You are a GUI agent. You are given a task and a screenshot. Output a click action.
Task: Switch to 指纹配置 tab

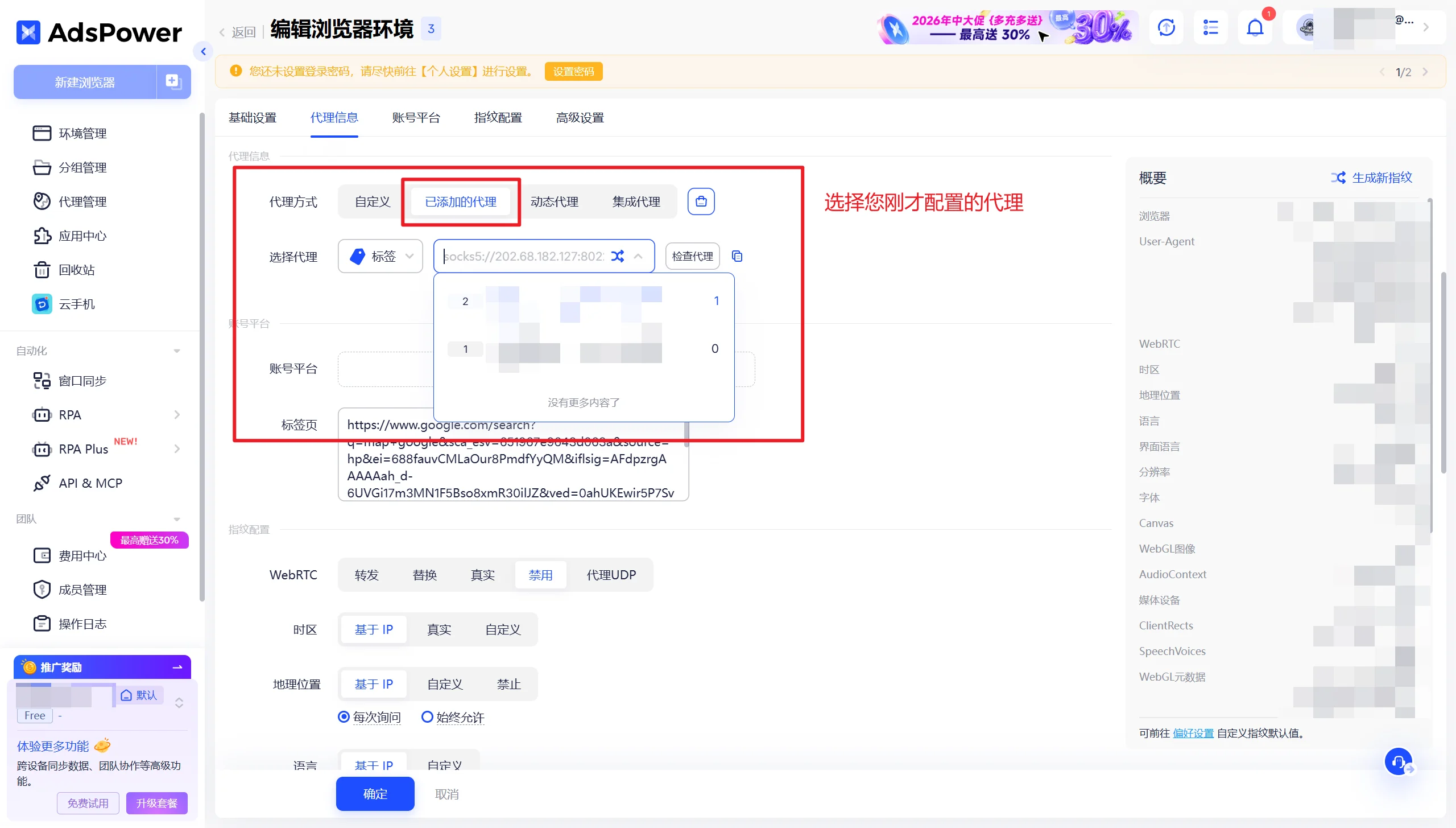498,118
